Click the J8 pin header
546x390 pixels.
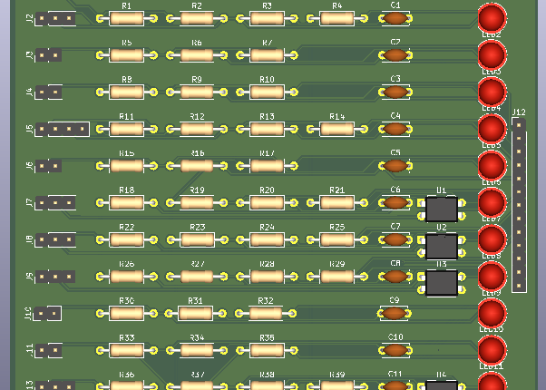[56, 240]
